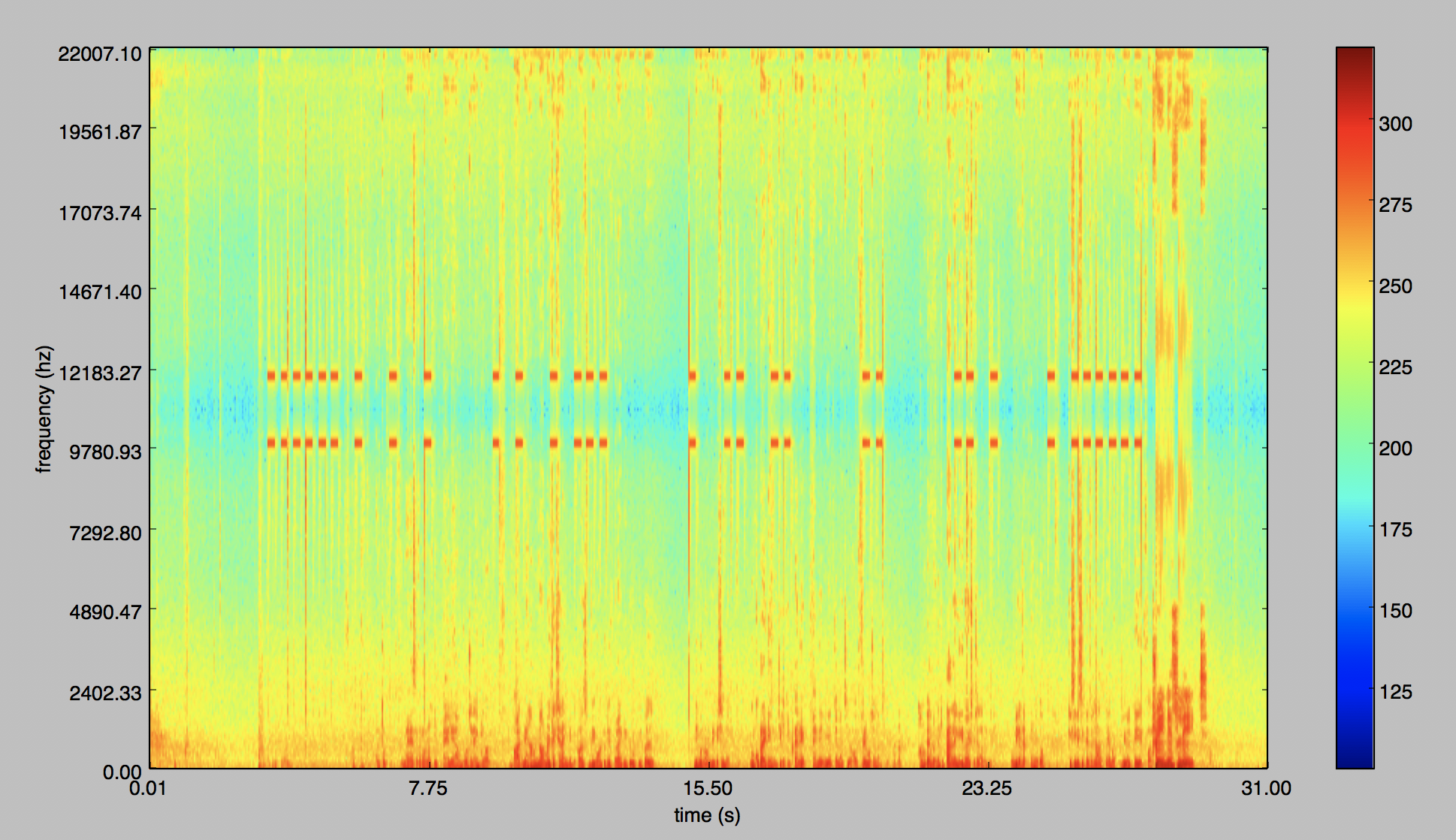Click the 9780.93 frequency tick label

tap(104, 452)
